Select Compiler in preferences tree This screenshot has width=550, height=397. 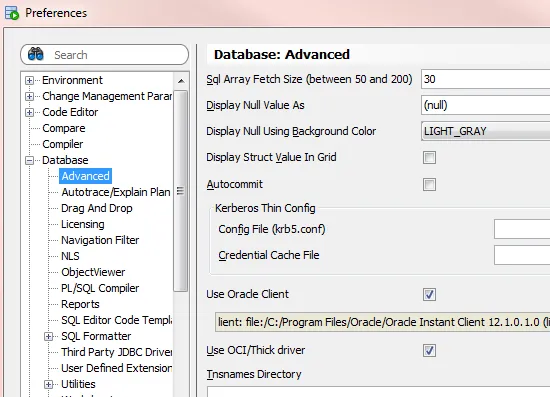pyautogui.click(x=63, y=144)
